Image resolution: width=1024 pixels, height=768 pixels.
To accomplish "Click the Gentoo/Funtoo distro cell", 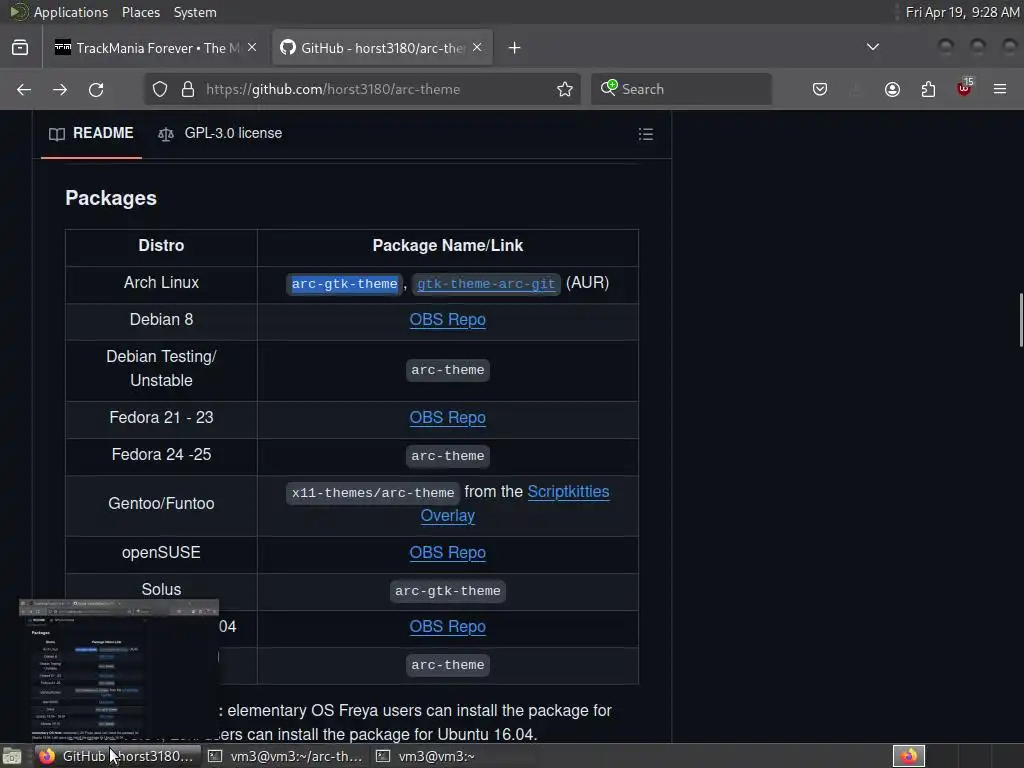I will pos(161,504).
